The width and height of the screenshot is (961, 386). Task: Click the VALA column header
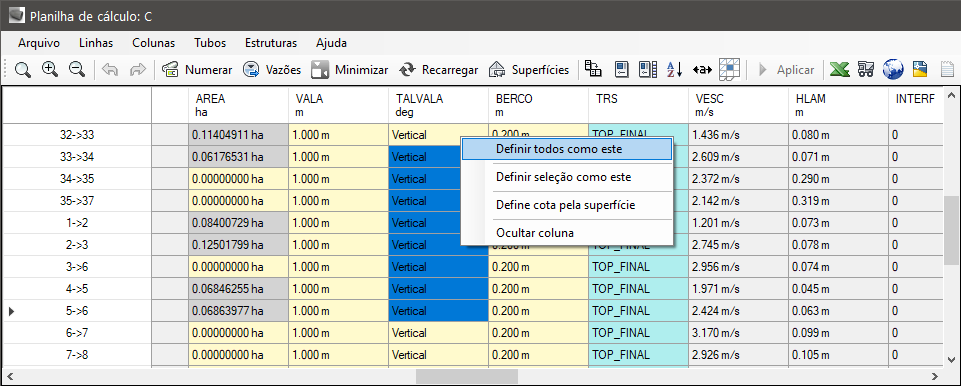click(x=338, y=105)
